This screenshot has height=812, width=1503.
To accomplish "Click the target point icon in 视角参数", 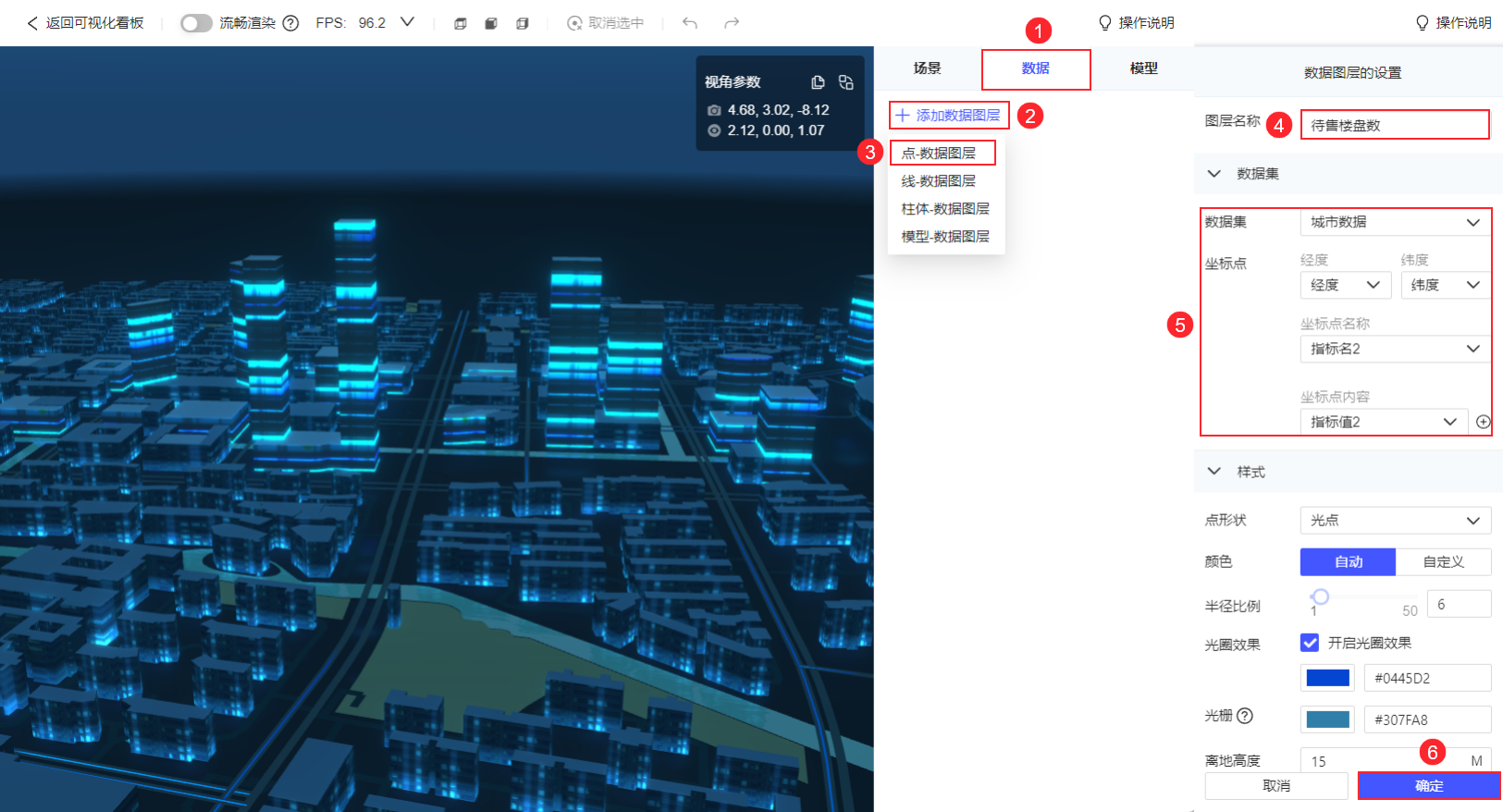I will [x=714, y=130].
